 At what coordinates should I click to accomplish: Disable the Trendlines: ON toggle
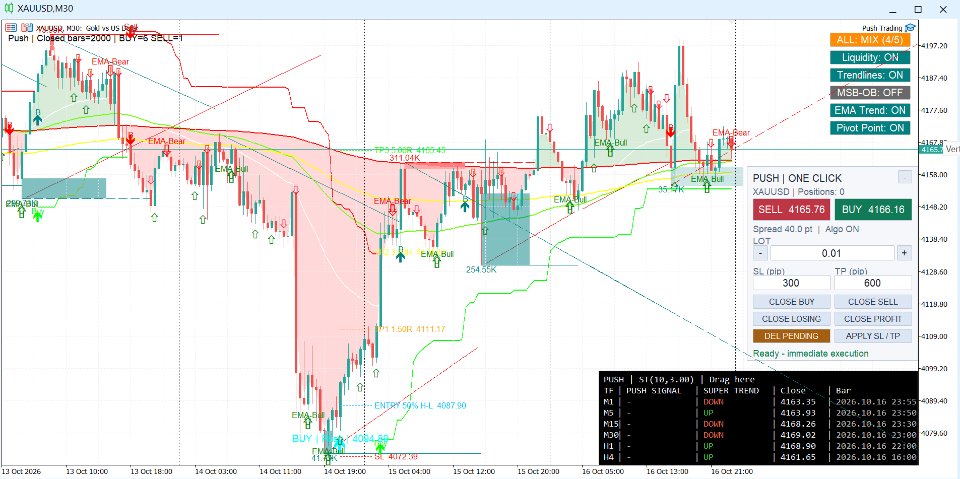[870, 75]
